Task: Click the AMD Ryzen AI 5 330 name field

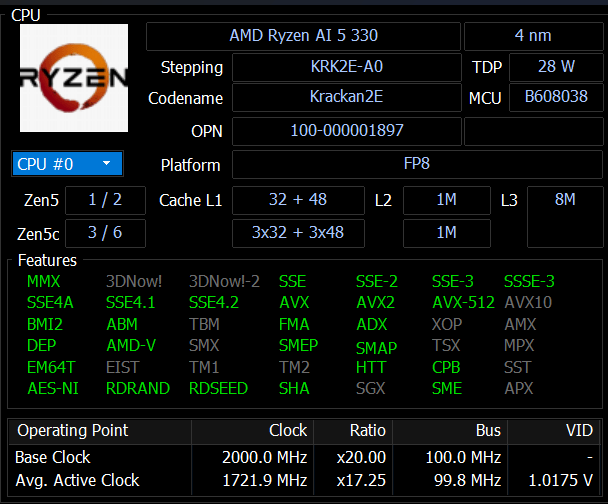Action: pyautogui.click(x=303, y=36)
